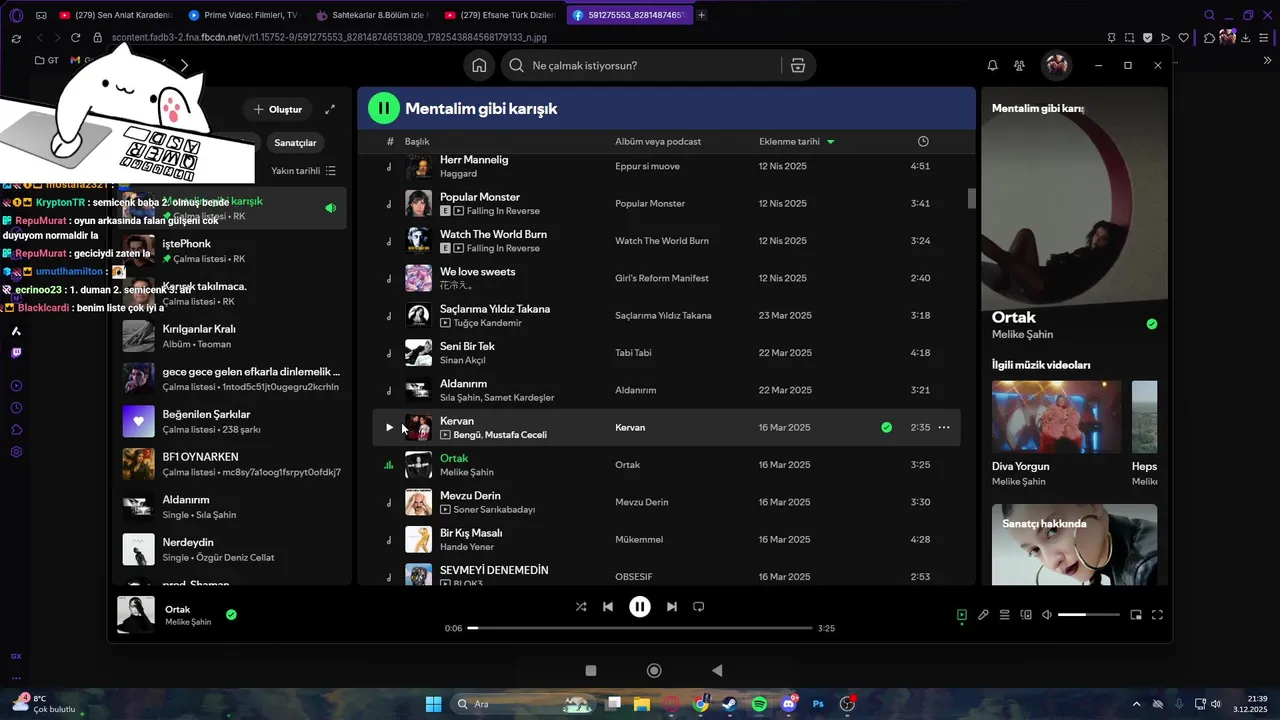The width and height of the screenshot is (1280, 720).
Task: Open Kırılganlar Kralı album in library
Action: [233, 336]
